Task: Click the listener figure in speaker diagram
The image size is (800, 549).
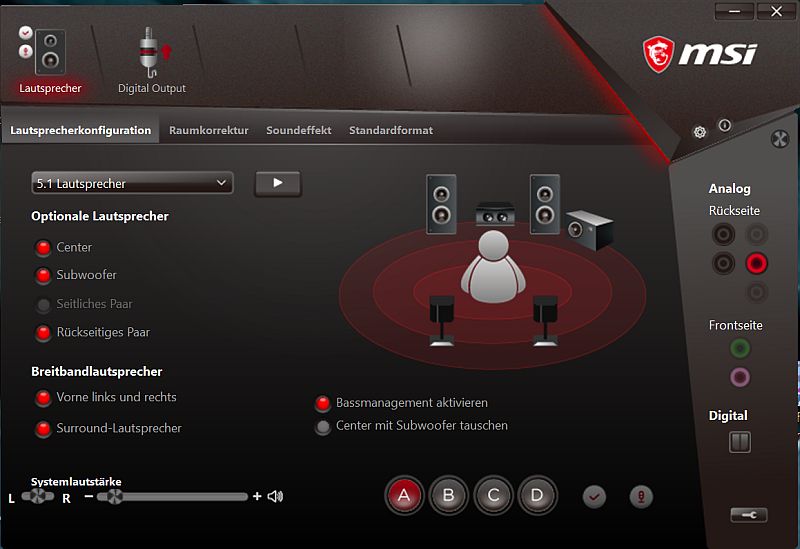Action: coord(493,266)
